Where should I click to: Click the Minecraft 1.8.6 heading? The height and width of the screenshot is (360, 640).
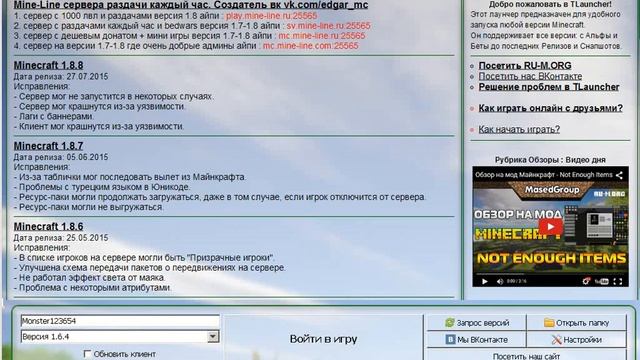pos(49,227)
